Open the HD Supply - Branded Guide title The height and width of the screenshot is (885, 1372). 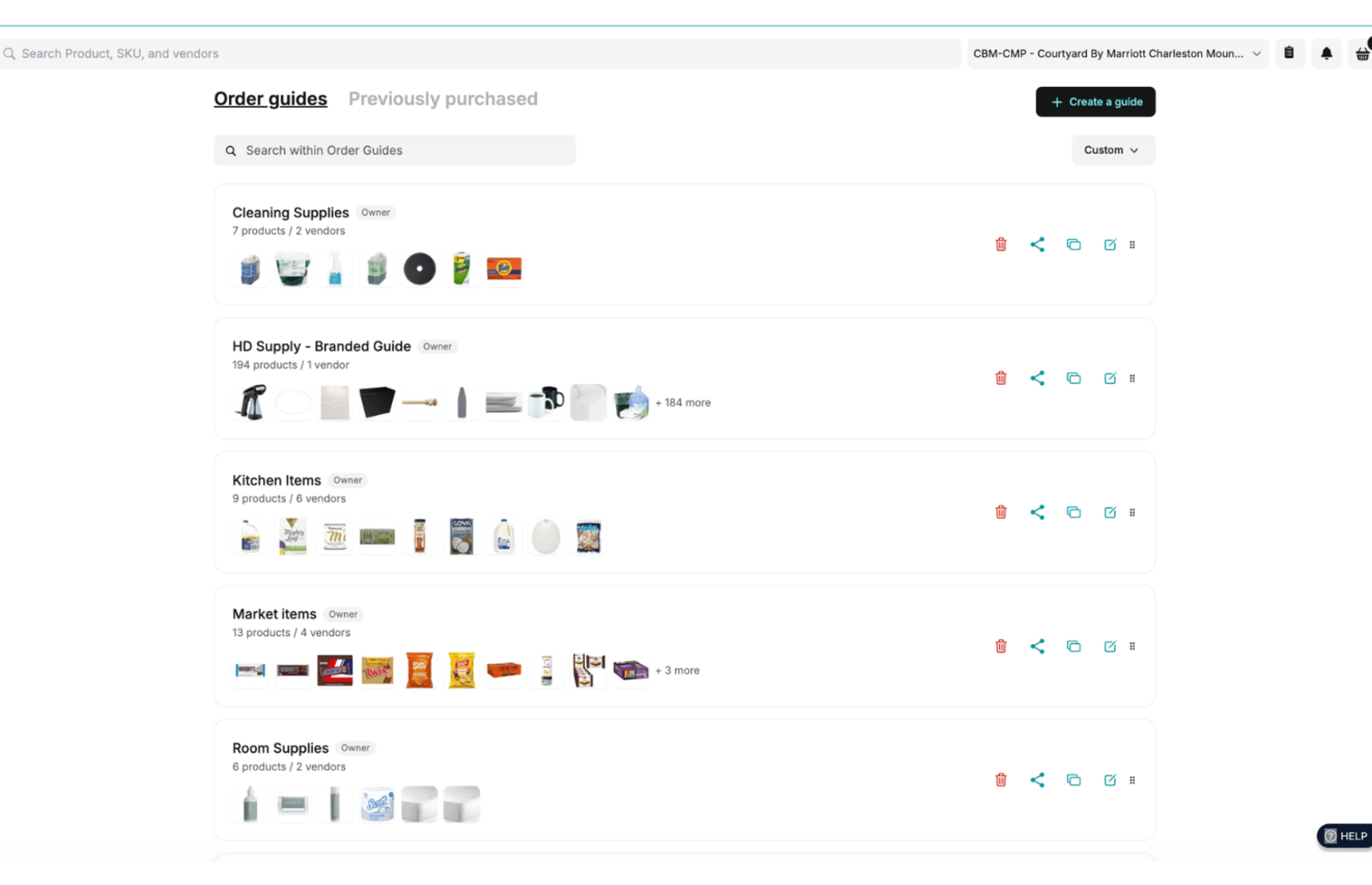pos(322,346)
